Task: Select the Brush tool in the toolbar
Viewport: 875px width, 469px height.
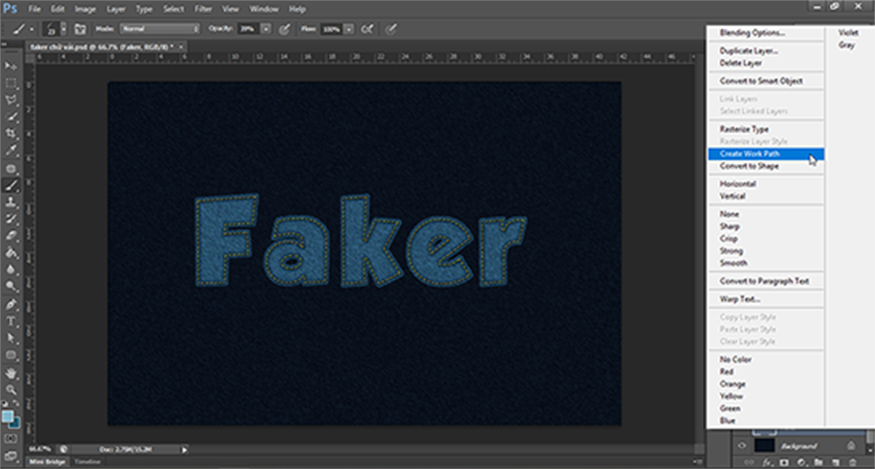Action: click(x=11, y=185)
